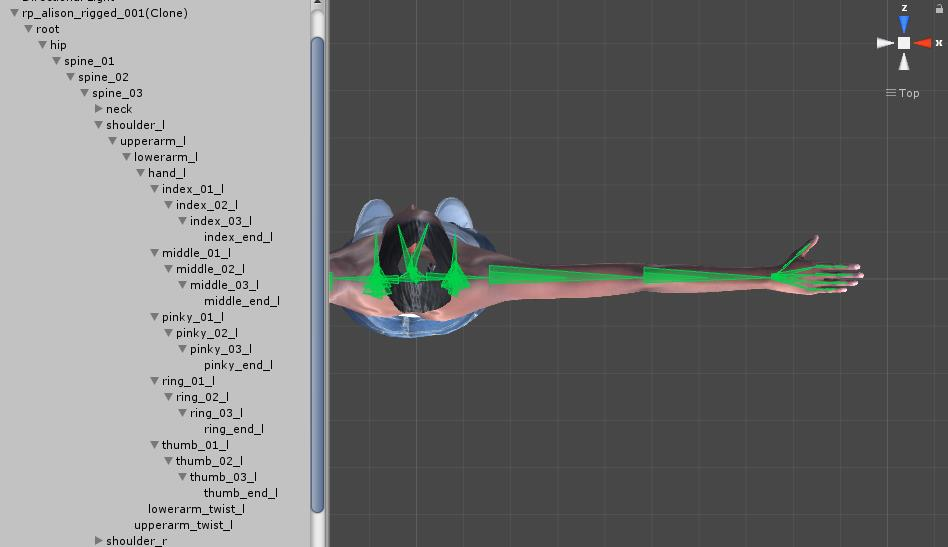Click the red X axis cone on the gizmo
Image resolution: width=948 pixels, height=547 pixels.
[x=923, y=43]
